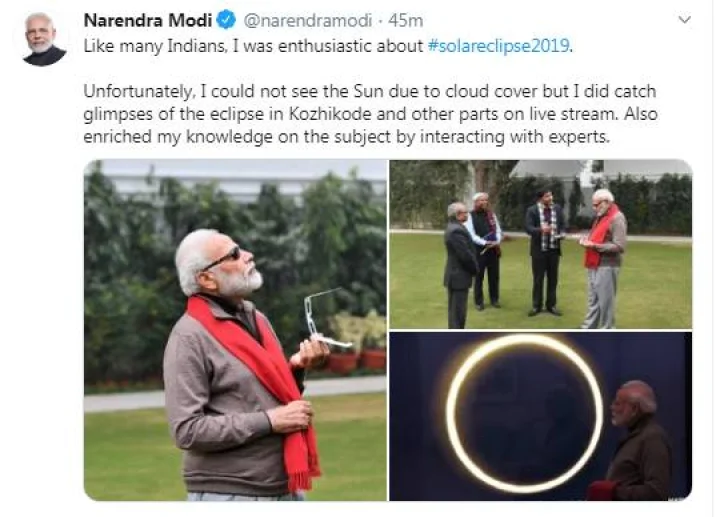This screenshot has width=720, height=517.
Task: Click the glowing eclipse ring on screen
Action: 524,413
